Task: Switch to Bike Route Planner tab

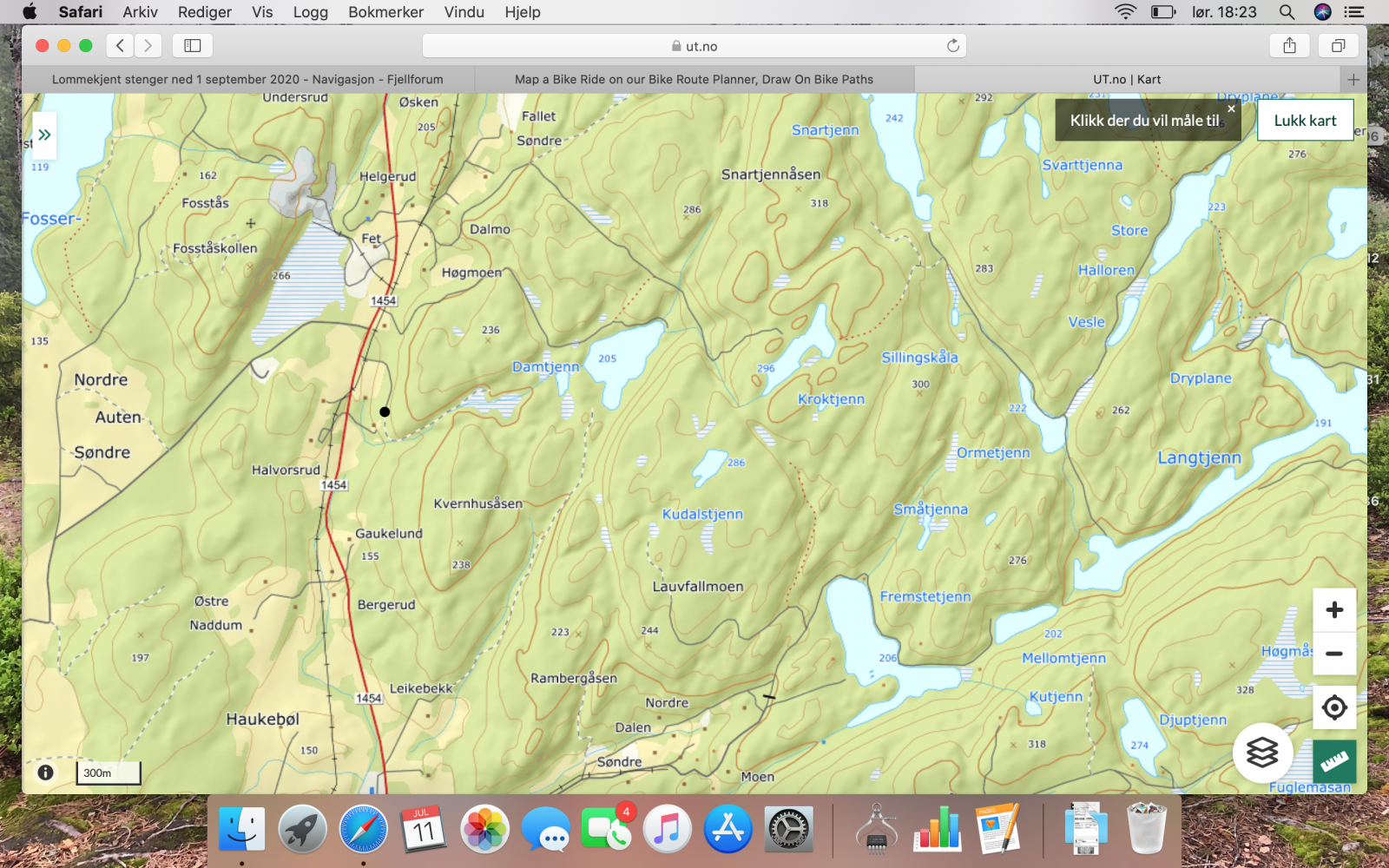Action: pos(694,79)
